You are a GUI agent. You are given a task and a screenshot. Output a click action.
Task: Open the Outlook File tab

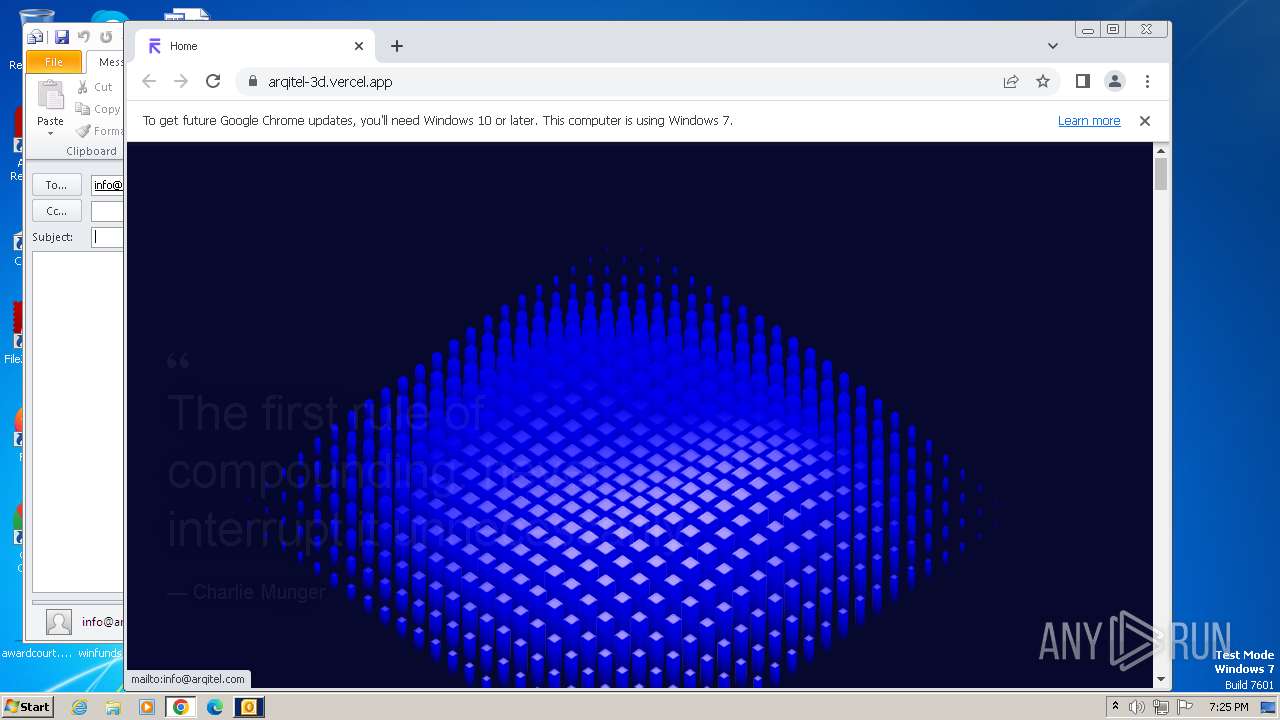tap(54, 62)
